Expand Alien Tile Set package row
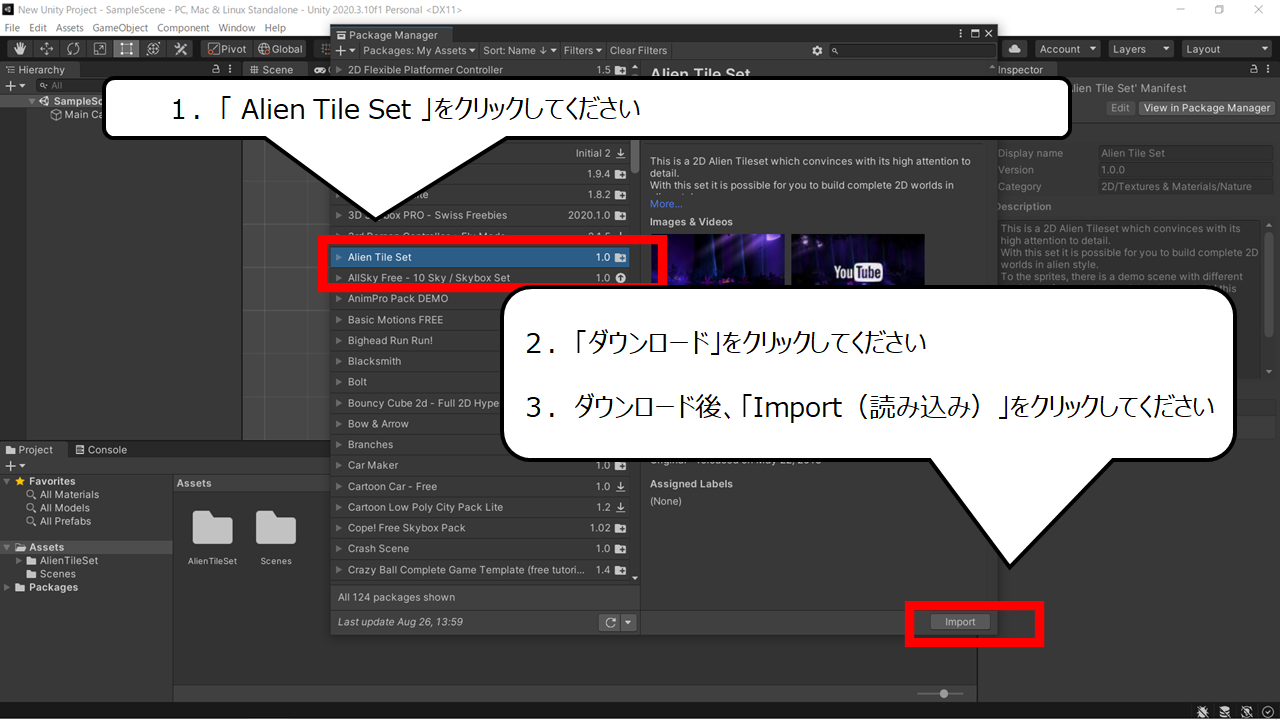 pyautogui.click(x=339, y=257)
